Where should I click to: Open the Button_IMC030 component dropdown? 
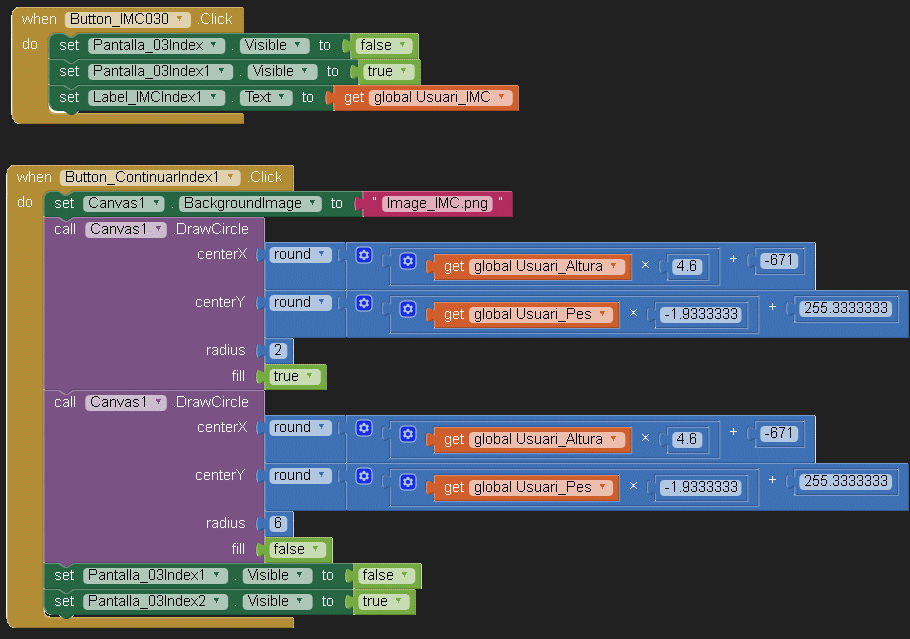click(127, 19)
